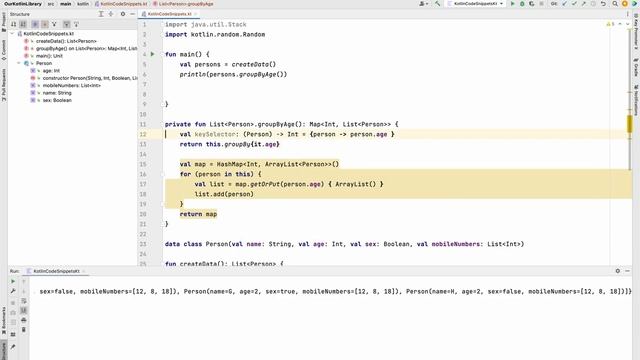Open the Notifications tool window tab

636,100
